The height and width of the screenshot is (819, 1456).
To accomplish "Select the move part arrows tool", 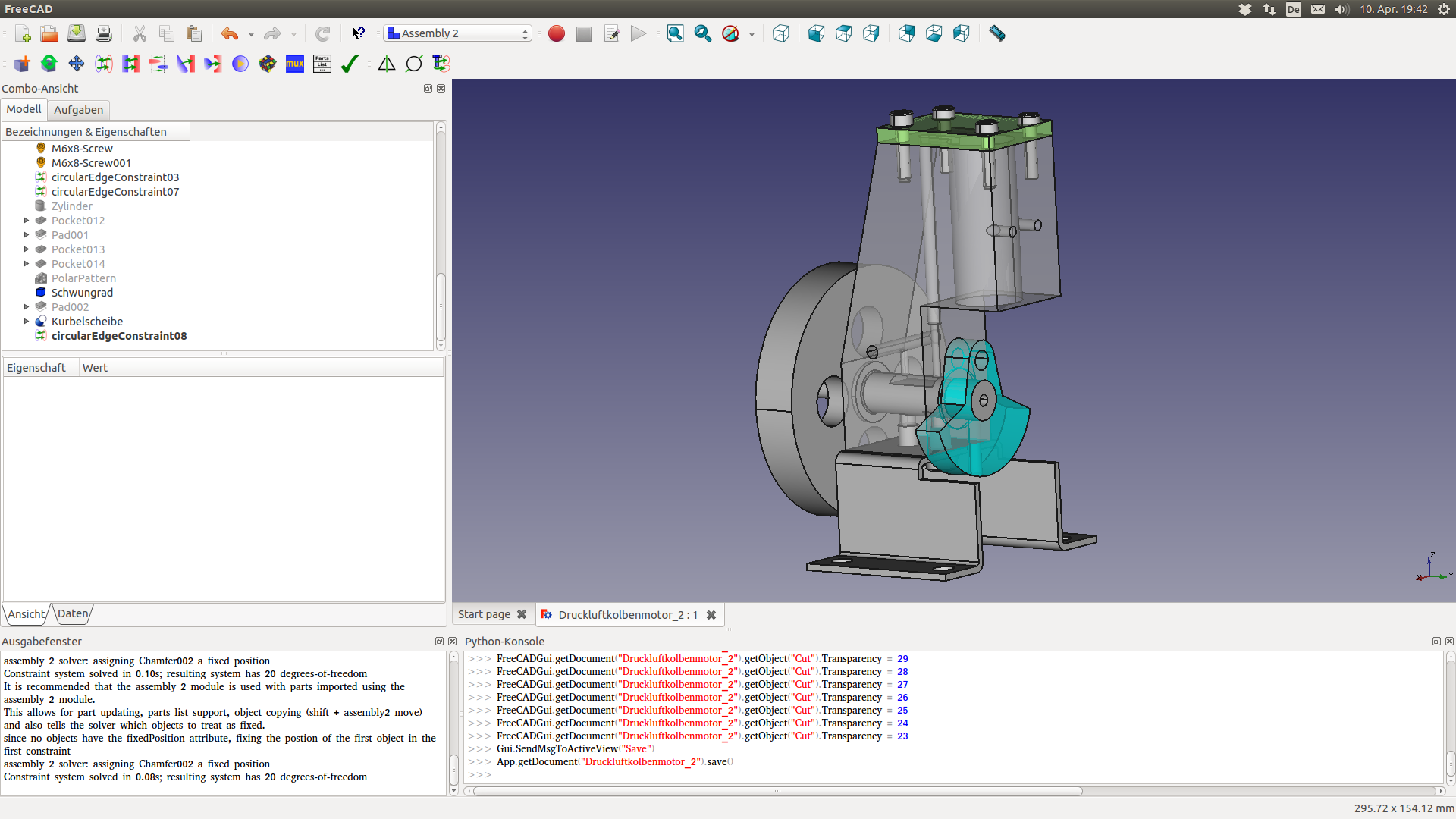I will (77, 64).
